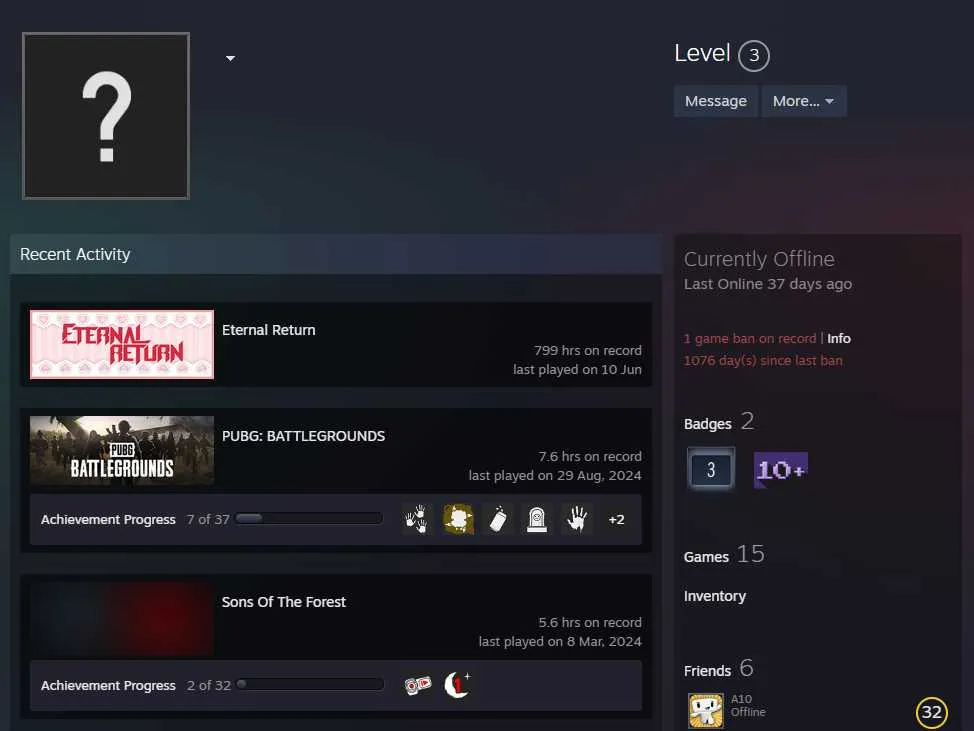Screen dimensions: 974x731
Task: Show the +2 more PUBG achievements
Action: coord(616,519)
